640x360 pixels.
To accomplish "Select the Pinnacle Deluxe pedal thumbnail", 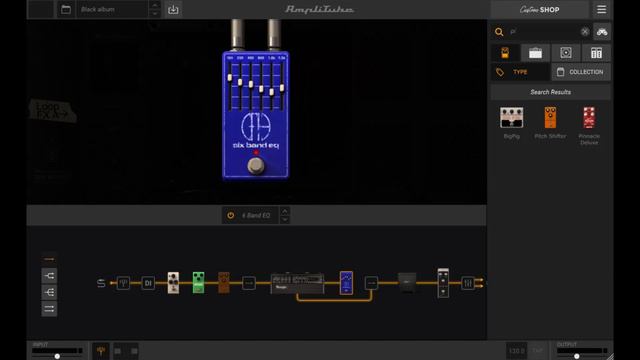I will pos(589,118).
